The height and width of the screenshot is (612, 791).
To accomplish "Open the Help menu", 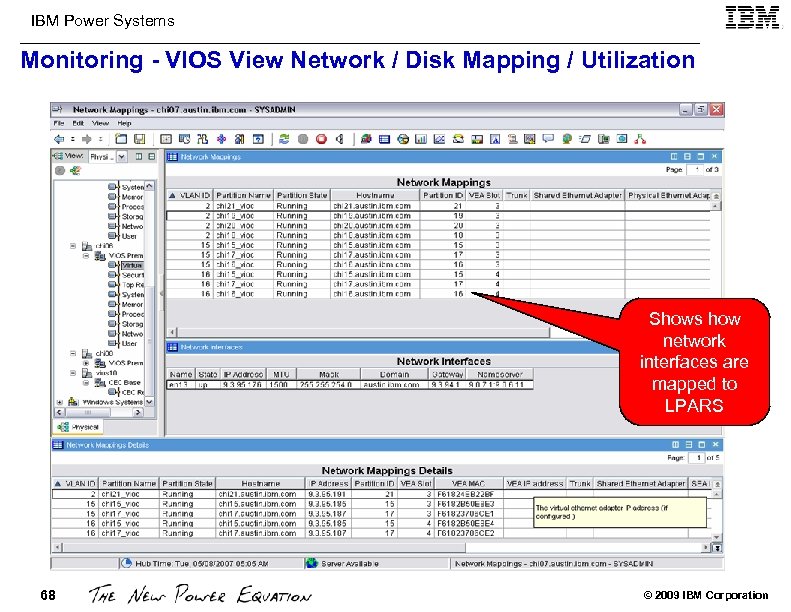I will (125, 123).
